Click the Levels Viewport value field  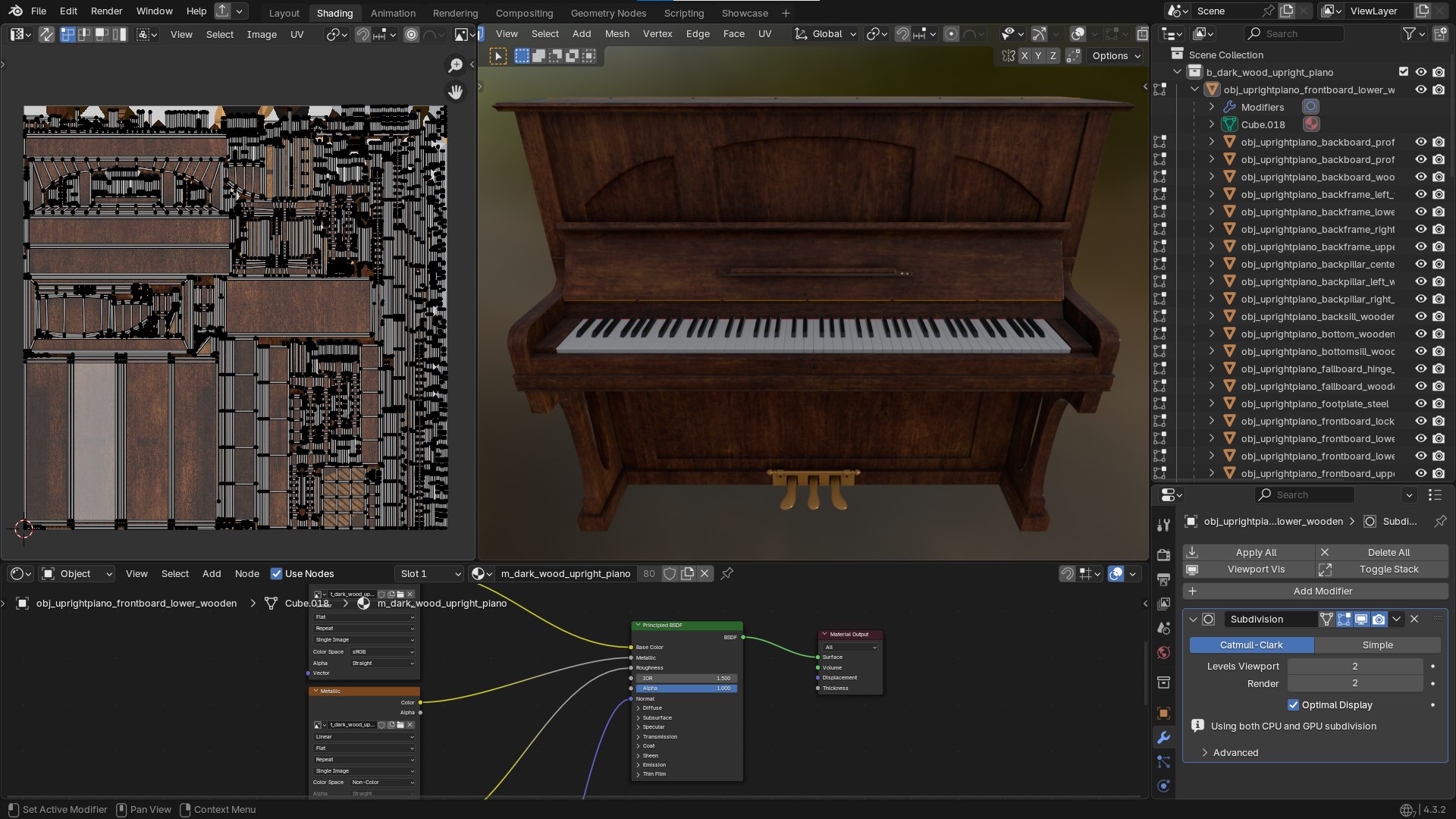click(1354, 666)
